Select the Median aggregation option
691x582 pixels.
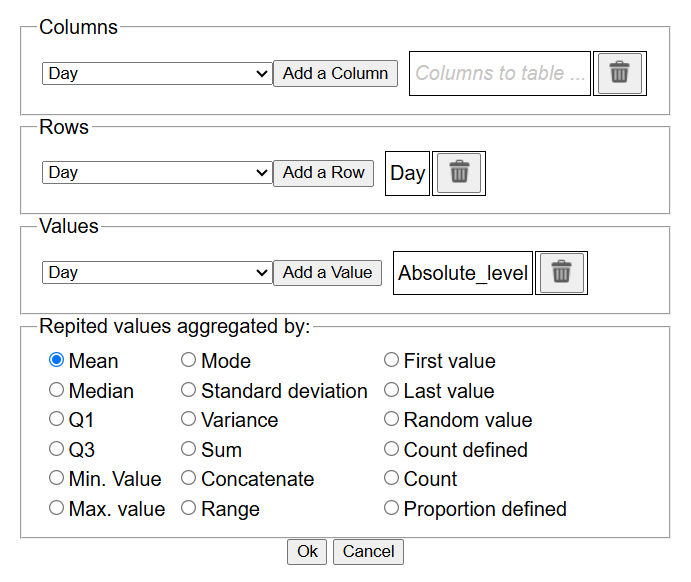57,390
